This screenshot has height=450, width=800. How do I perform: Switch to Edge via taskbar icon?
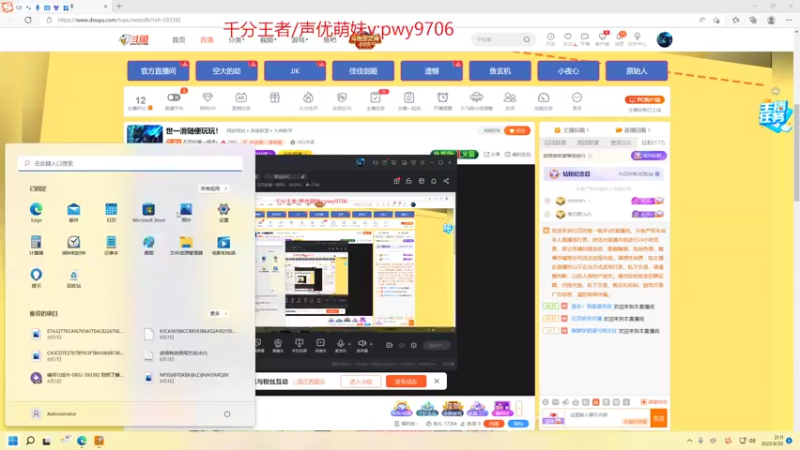[82, 440]
